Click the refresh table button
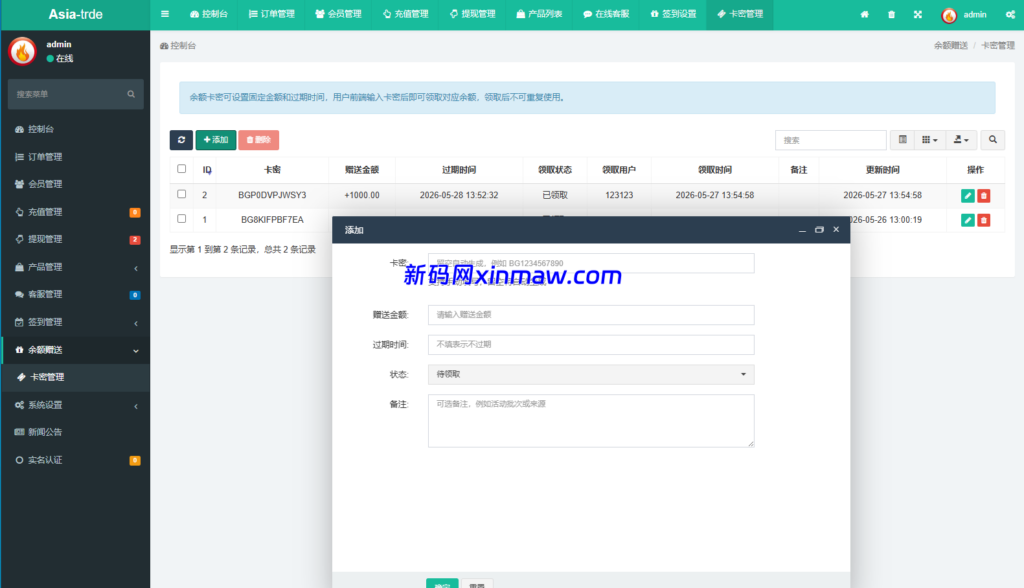 tap(182, 140)
